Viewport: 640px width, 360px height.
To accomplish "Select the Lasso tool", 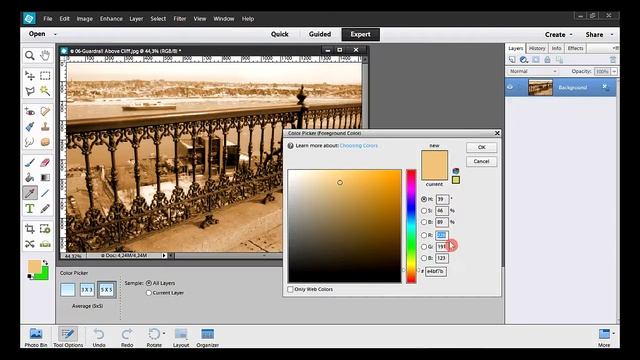I will pyautogui.click(x=29, y=91).
